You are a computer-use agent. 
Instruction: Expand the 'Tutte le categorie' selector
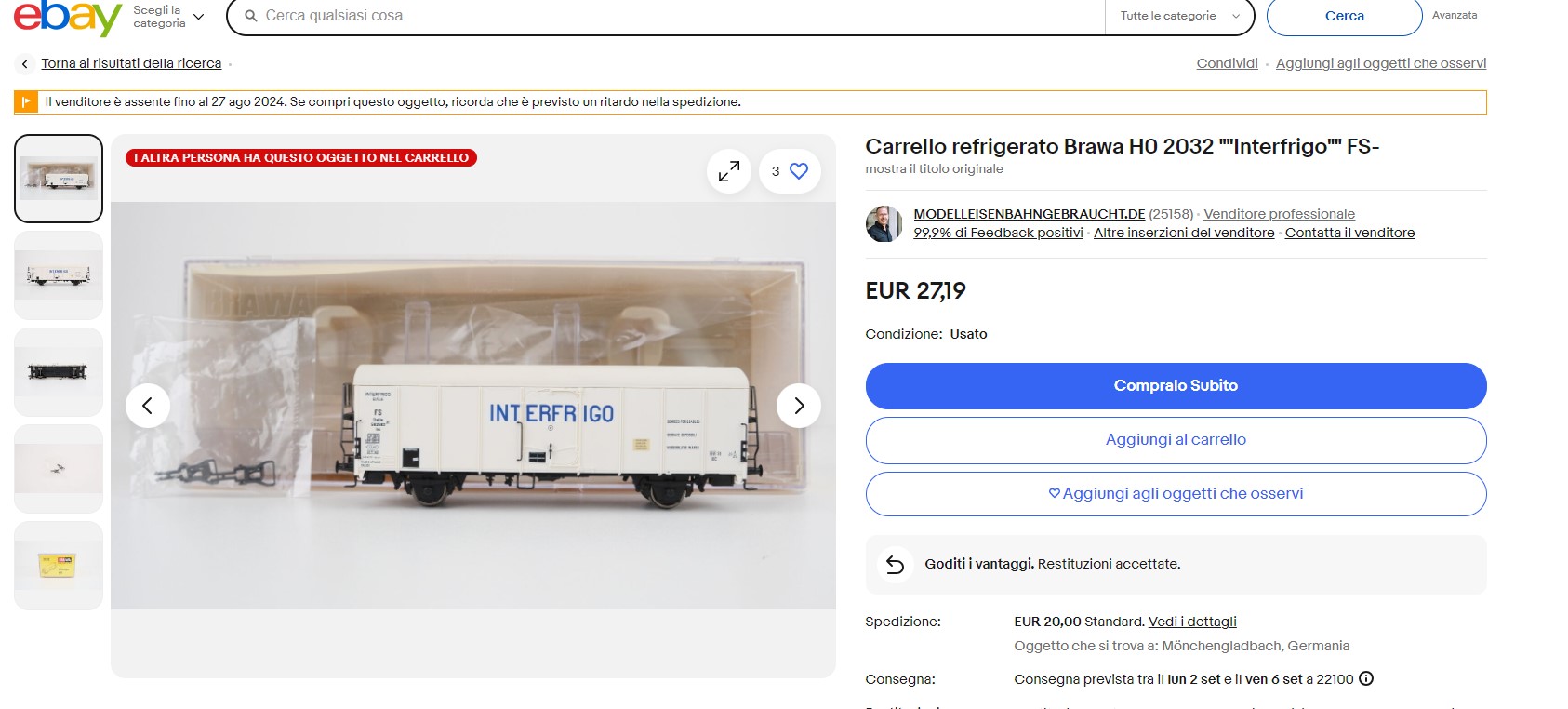coord(1179,16)
